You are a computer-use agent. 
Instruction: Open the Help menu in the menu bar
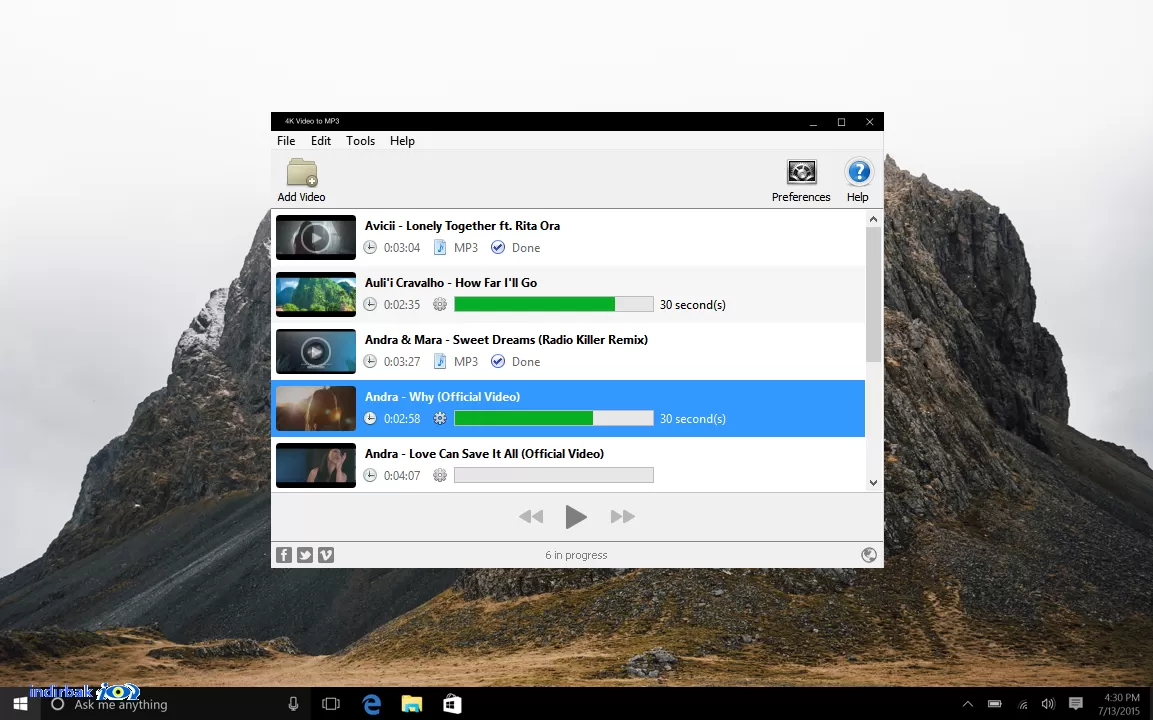402,140
